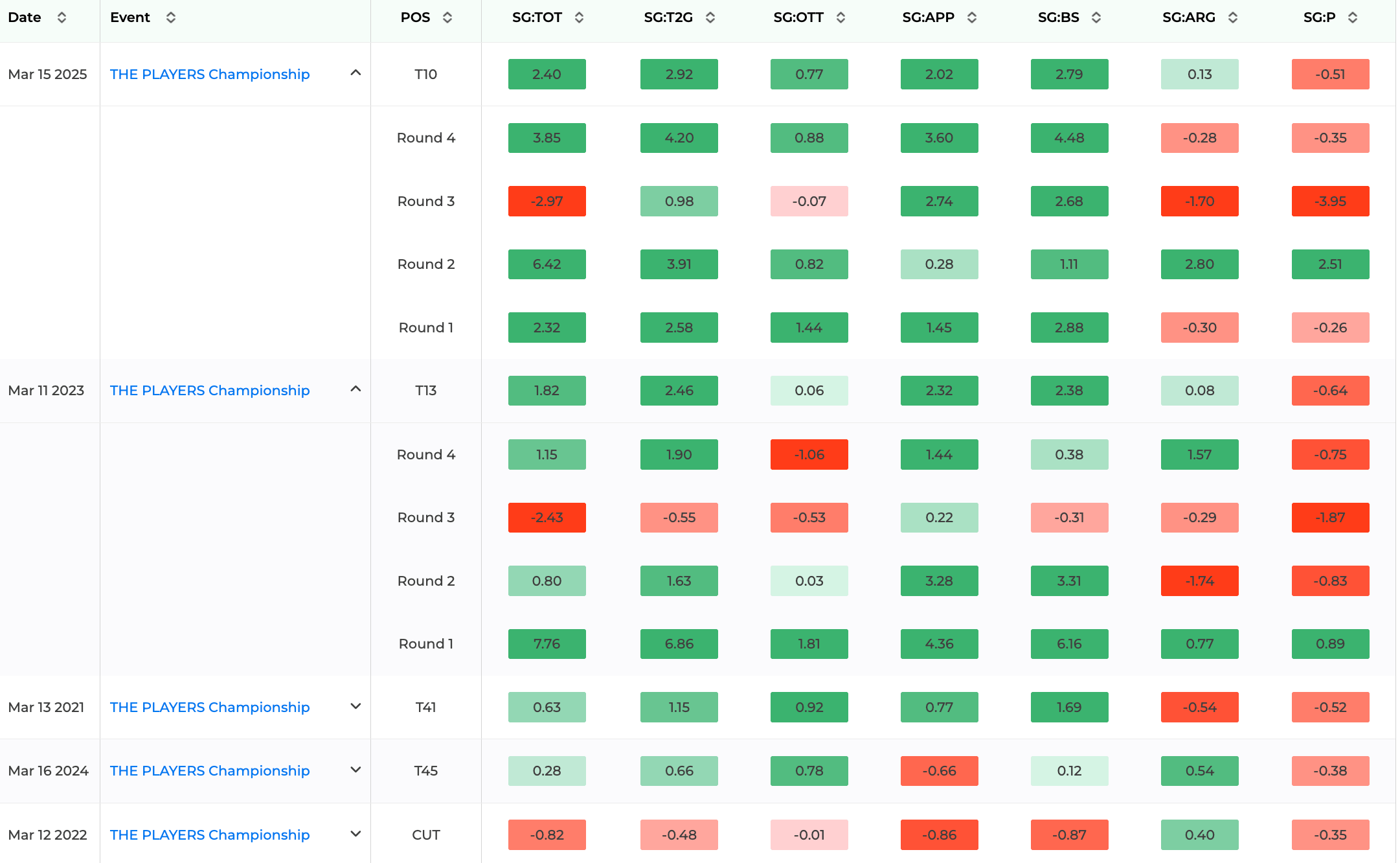The width and height of the screenshot is (1400, 863).
Task: Select the T13 position cell
Action: coord(426,390)
